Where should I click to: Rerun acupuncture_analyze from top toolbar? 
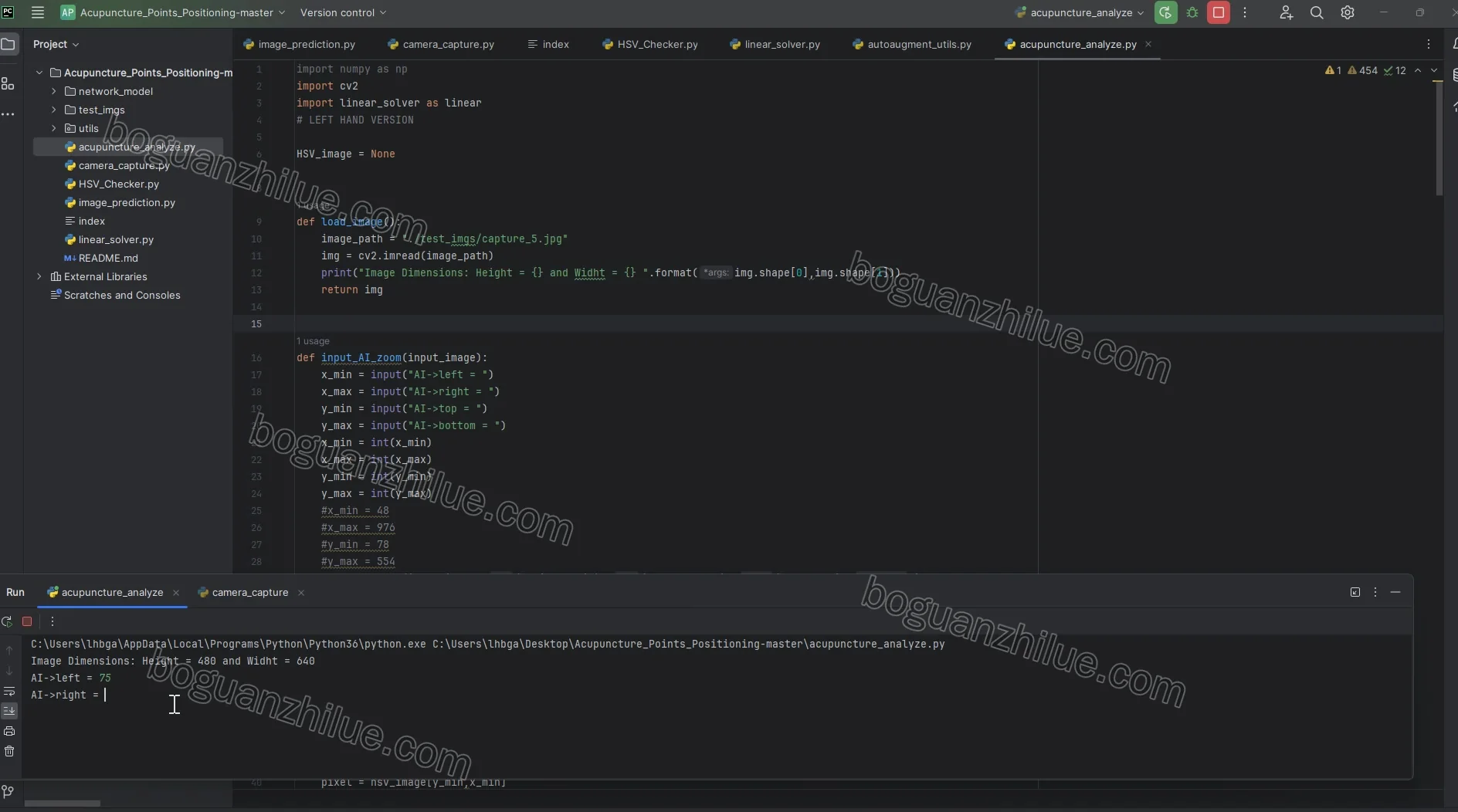(x=1166, y=12)
